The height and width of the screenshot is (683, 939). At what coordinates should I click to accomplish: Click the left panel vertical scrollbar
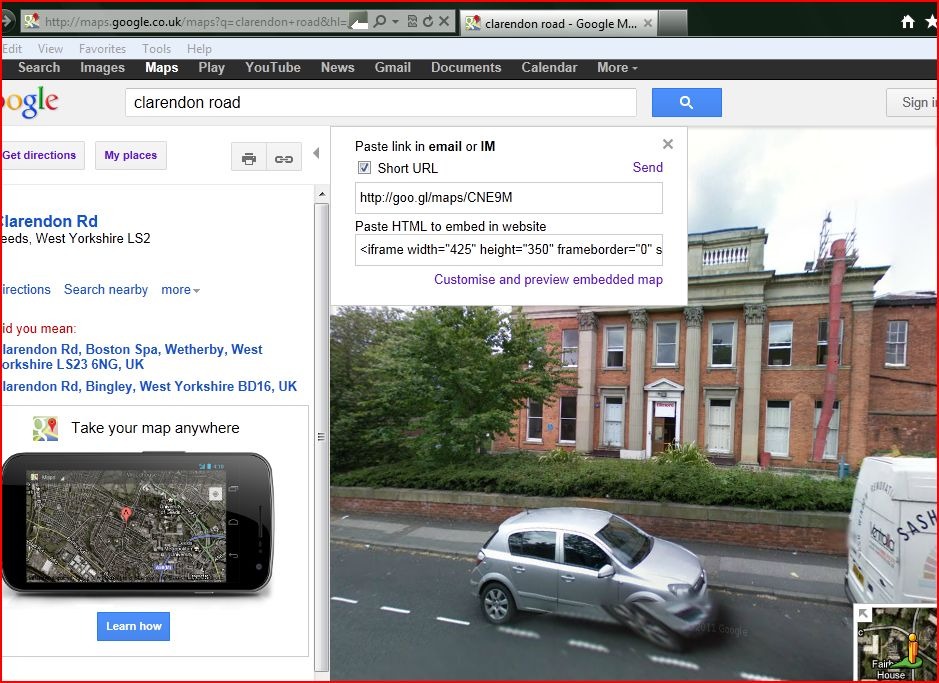pyautogui.click(x=322, y=437)
